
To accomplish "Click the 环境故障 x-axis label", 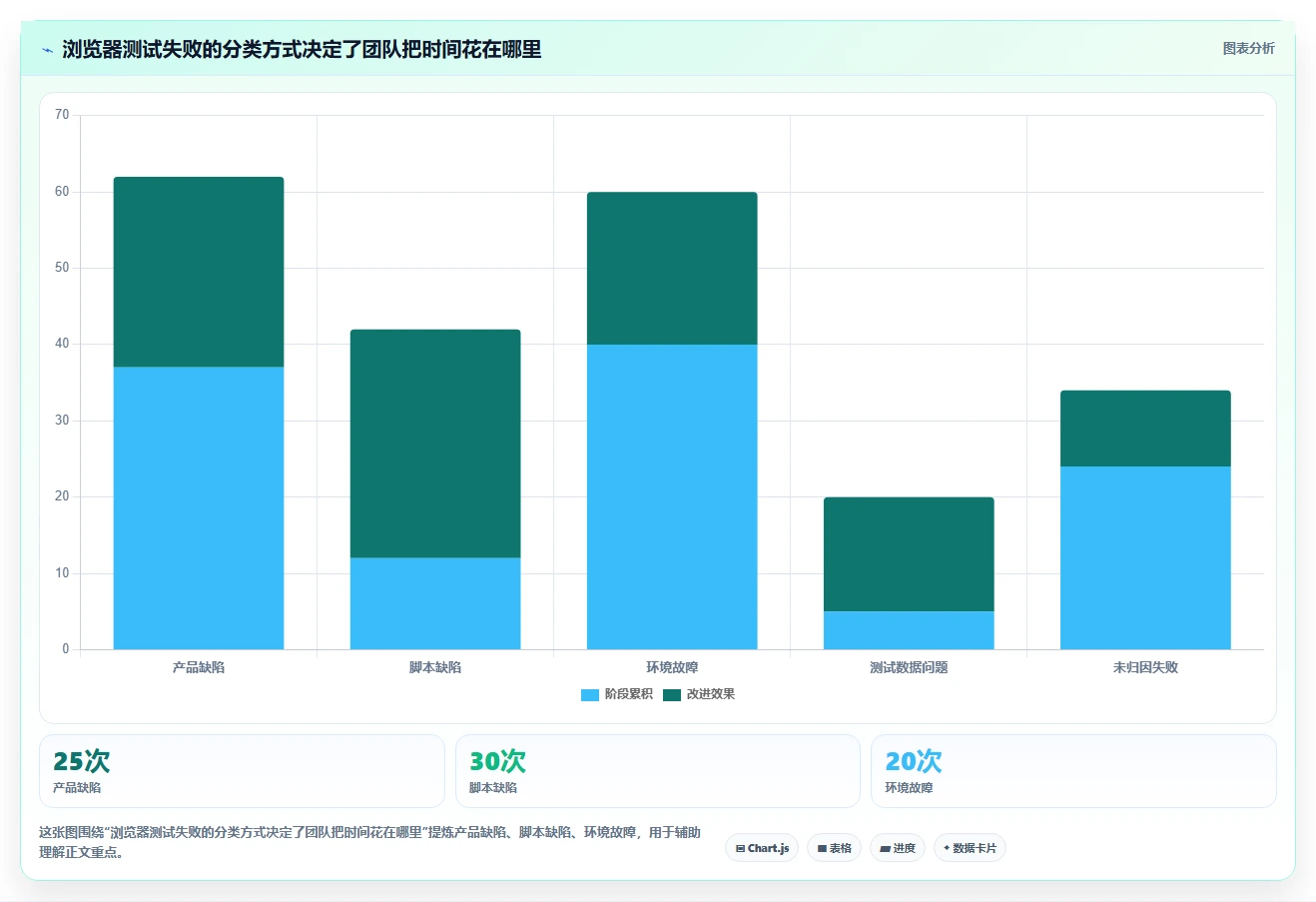I will tap(672, 667).
